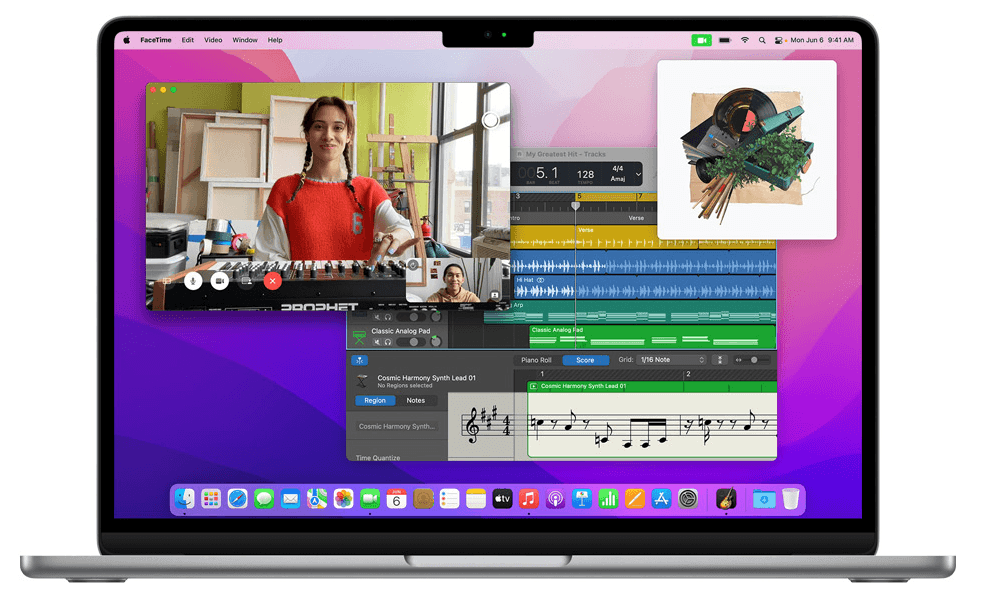The width and height of the screenshot is (982, 601).
Task: Open Calendar from the Dock
Action: pos(396,499)
